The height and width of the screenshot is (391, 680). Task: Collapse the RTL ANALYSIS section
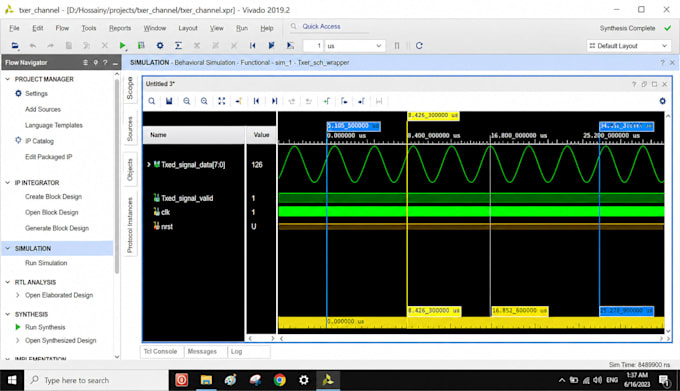coord(7,282)
